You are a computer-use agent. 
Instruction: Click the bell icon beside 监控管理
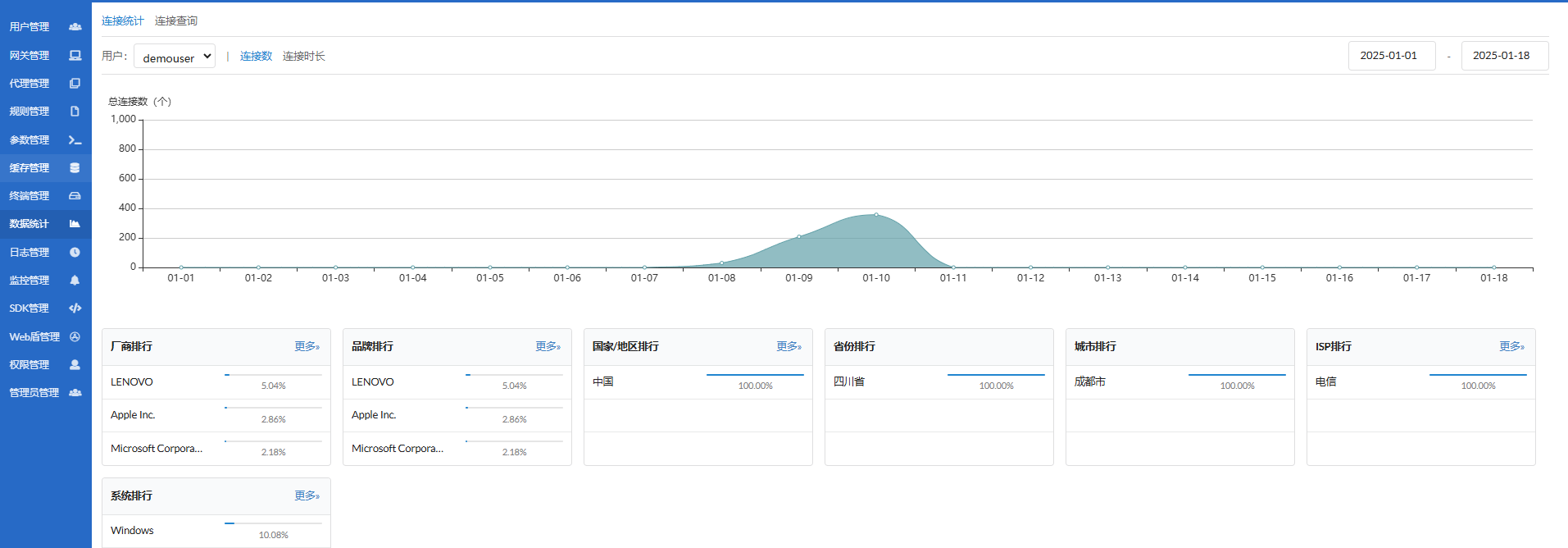click(75, 281)
